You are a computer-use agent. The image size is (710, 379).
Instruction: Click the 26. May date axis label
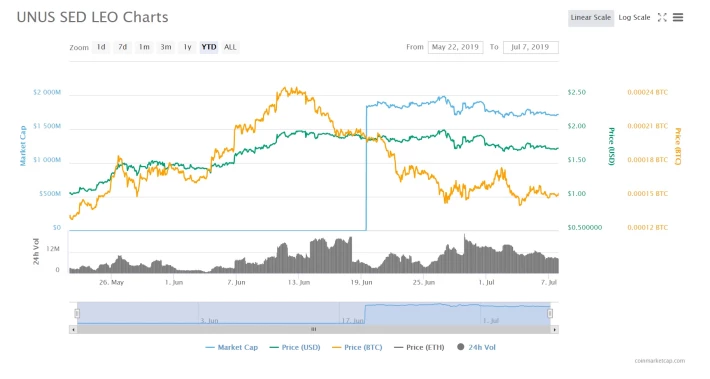tap(111, 282)
